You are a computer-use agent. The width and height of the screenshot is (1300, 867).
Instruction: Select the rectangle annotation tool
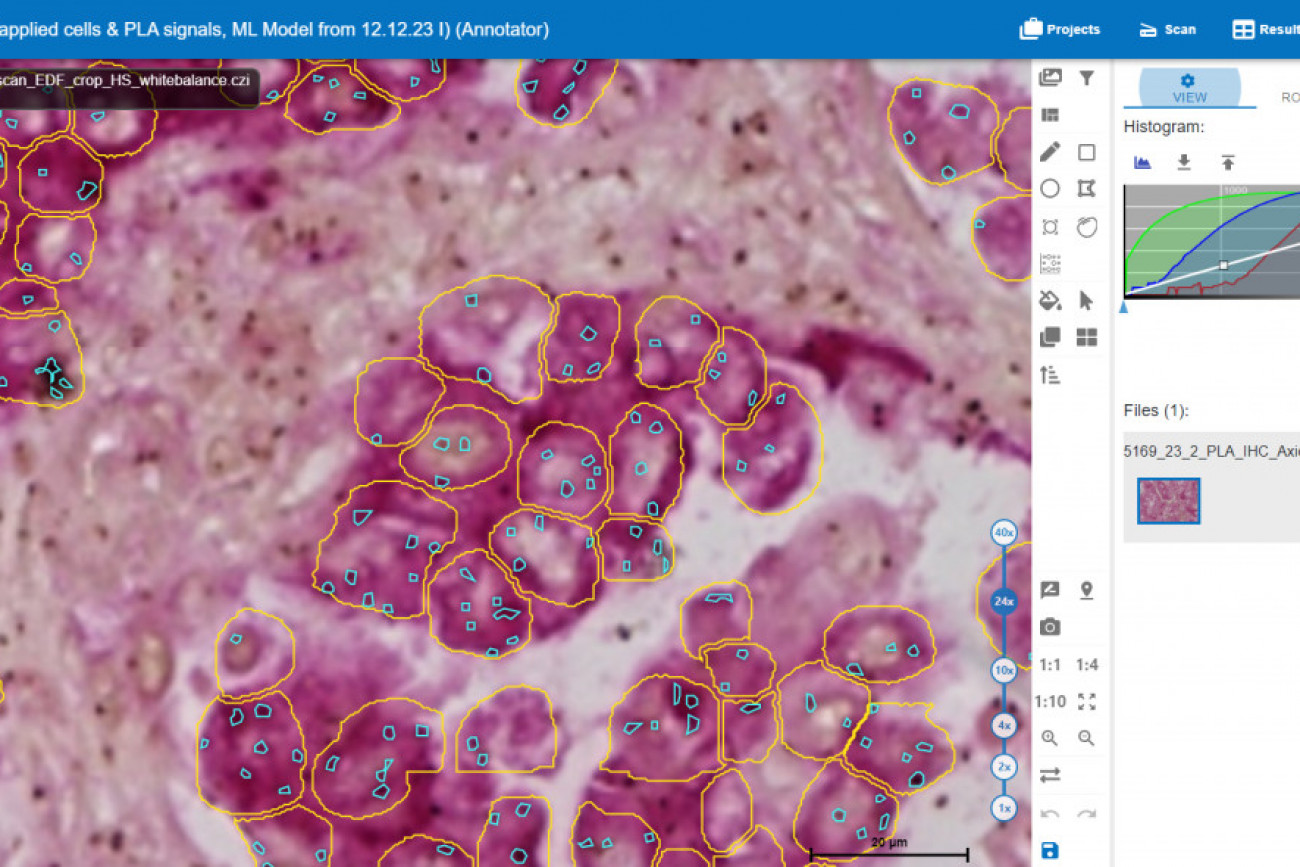(x=1087, y=152)
